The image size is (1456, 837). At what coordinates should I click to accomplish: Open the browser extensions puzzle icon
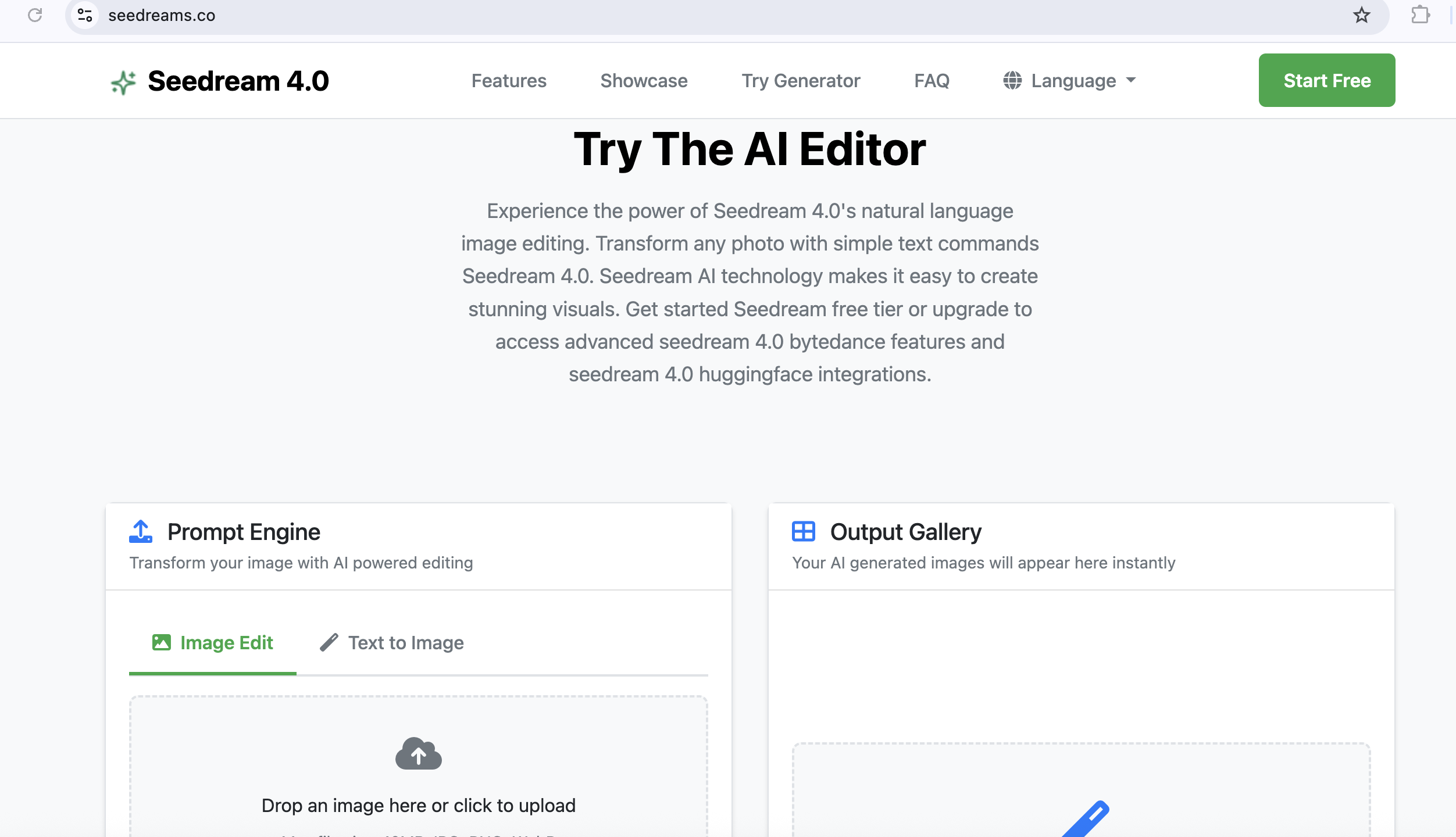pos(1420,15)
